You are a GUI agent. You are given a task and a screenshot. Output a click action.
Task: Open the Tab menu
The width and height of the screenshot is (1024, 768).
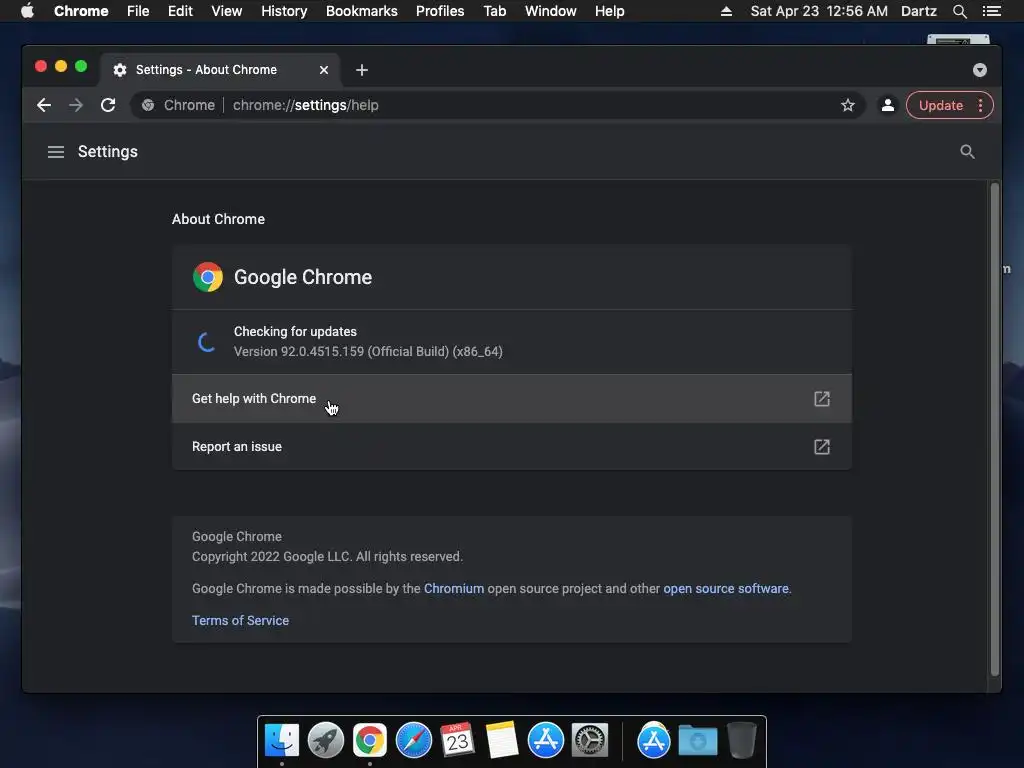(495, 11)
